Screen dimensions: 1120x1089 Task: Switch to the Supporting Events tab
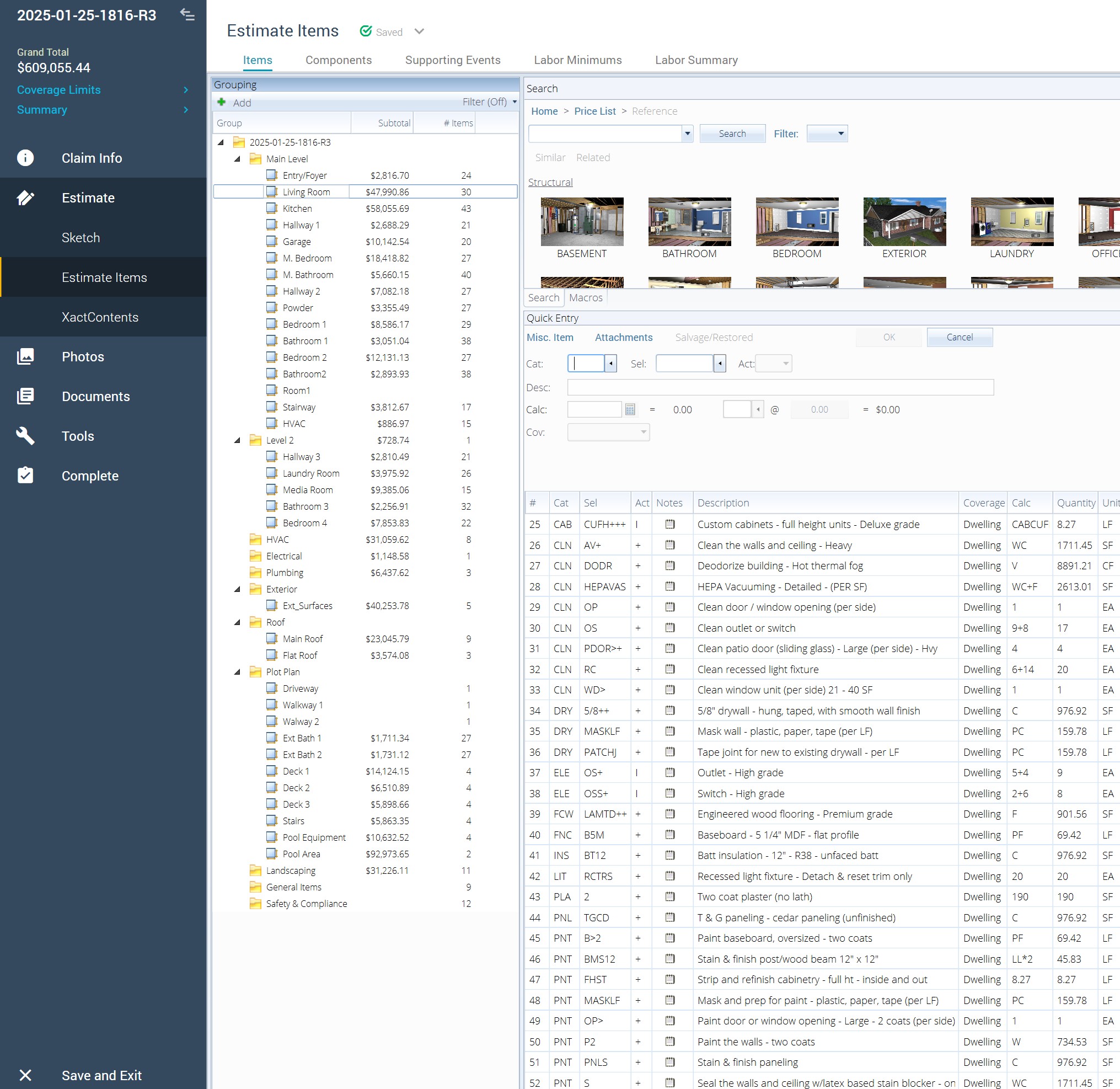(x=453, y=60)
